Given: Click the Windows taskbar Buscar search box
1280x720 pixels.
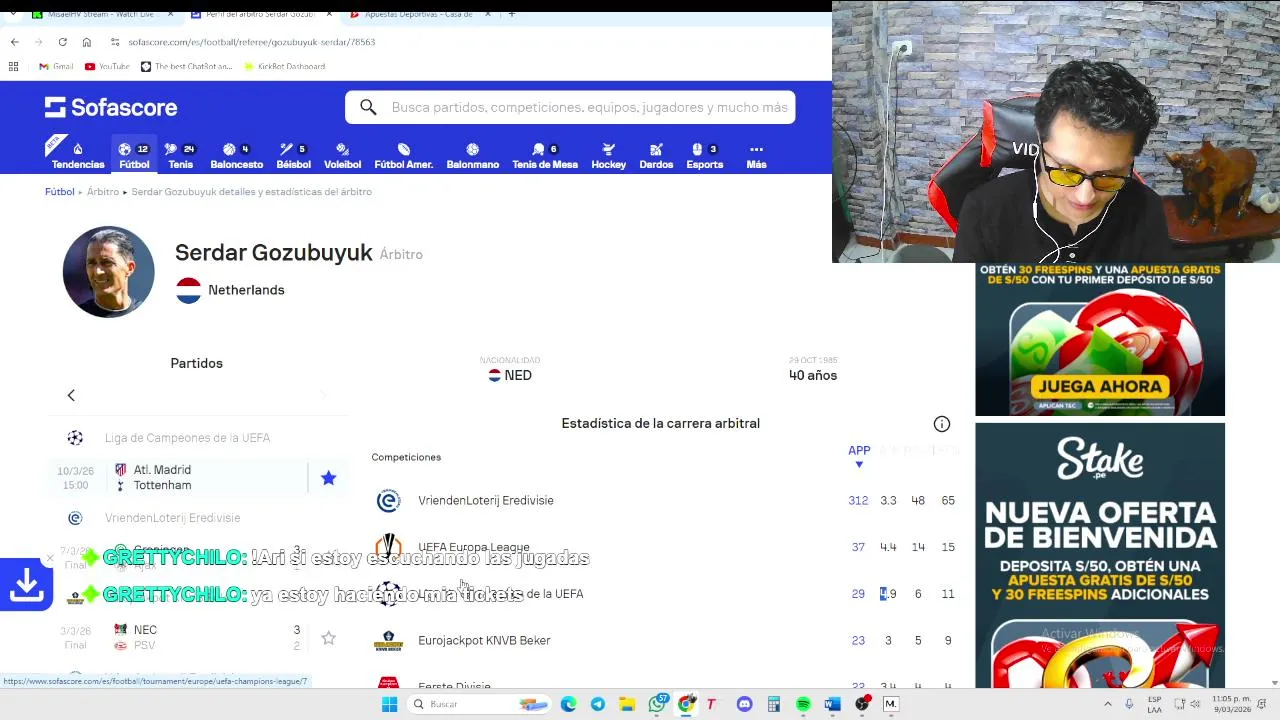Looking at the screenshot, I should click(480, 704).
